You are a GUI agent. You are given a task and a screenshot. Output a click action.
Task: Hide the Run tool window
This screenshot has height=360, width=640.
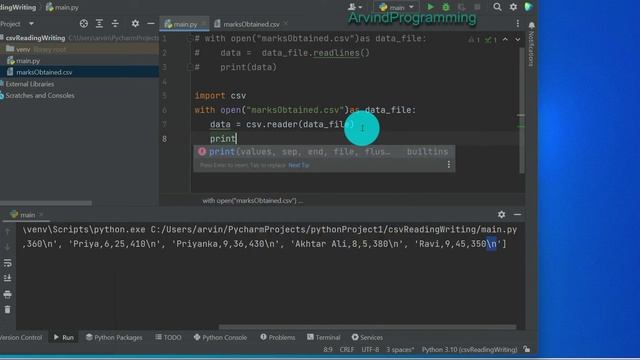(x=518, y=214)
